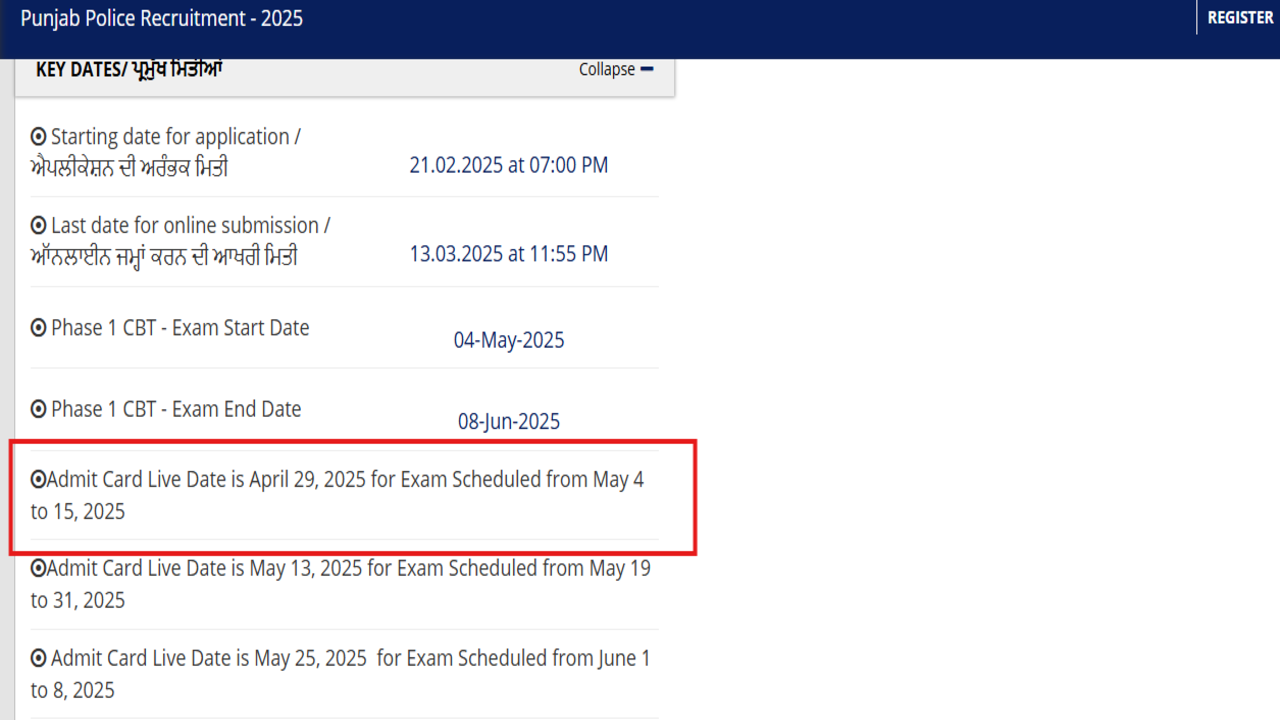
Task: Collapse the Key Dates panel
Action: 607,69
